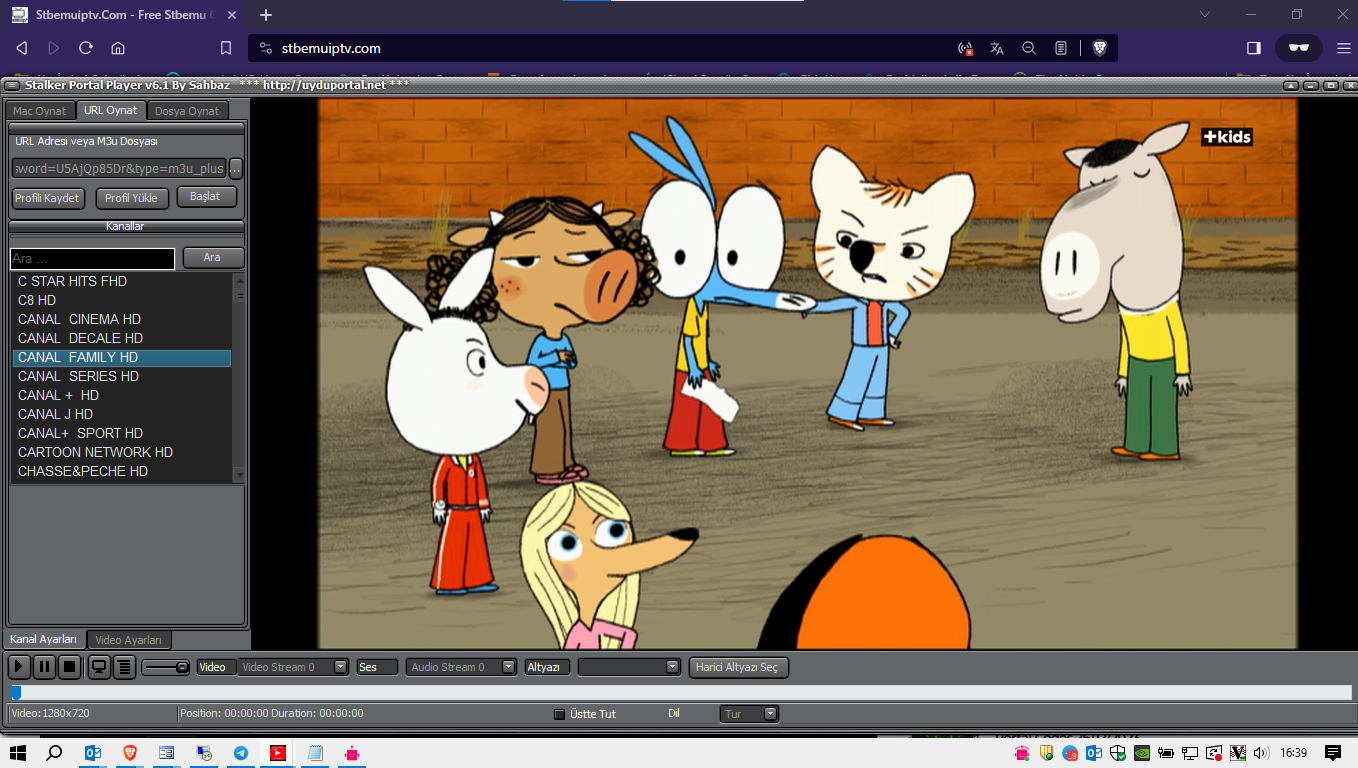1358x768 pixels.
Task: Select channel C8 HD
Action: tap(122, 300)
